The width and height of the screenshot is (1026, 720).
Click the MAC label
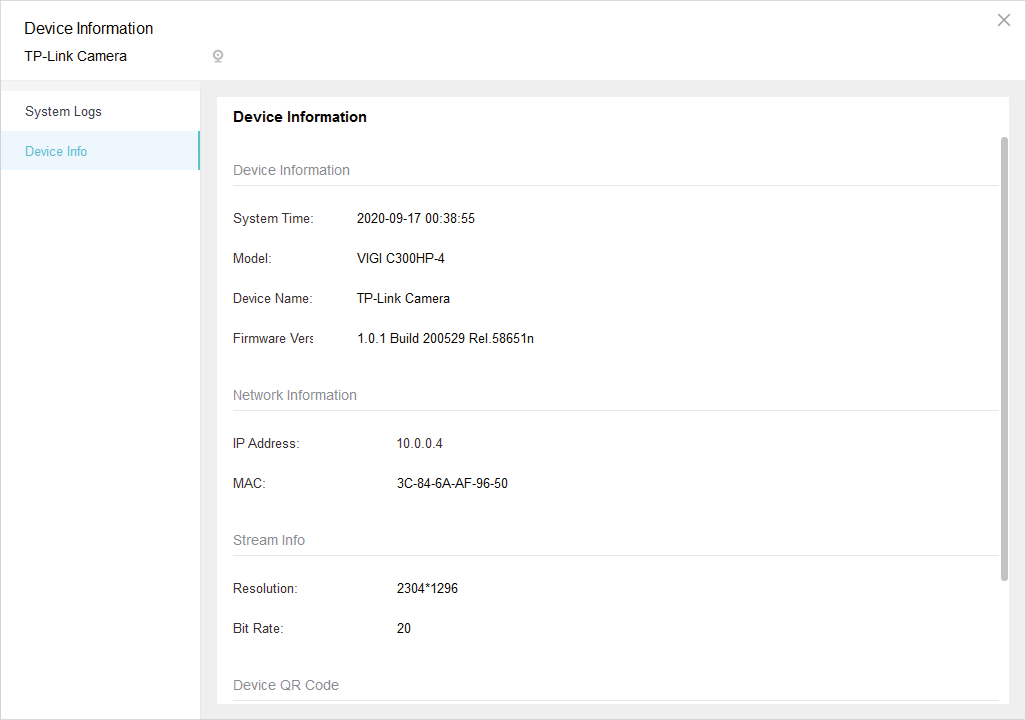pyautogui.click(x=249, y=484)
